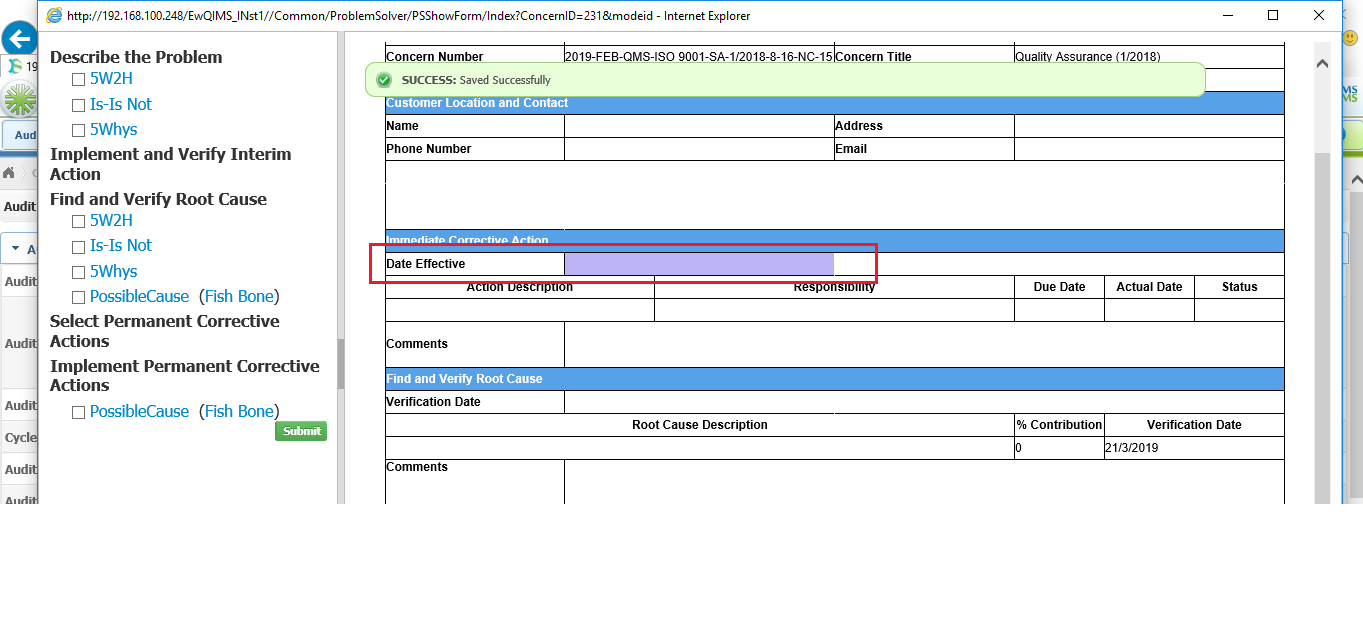Click the 'Quality Assurance (1/2018)' value

1088,57
